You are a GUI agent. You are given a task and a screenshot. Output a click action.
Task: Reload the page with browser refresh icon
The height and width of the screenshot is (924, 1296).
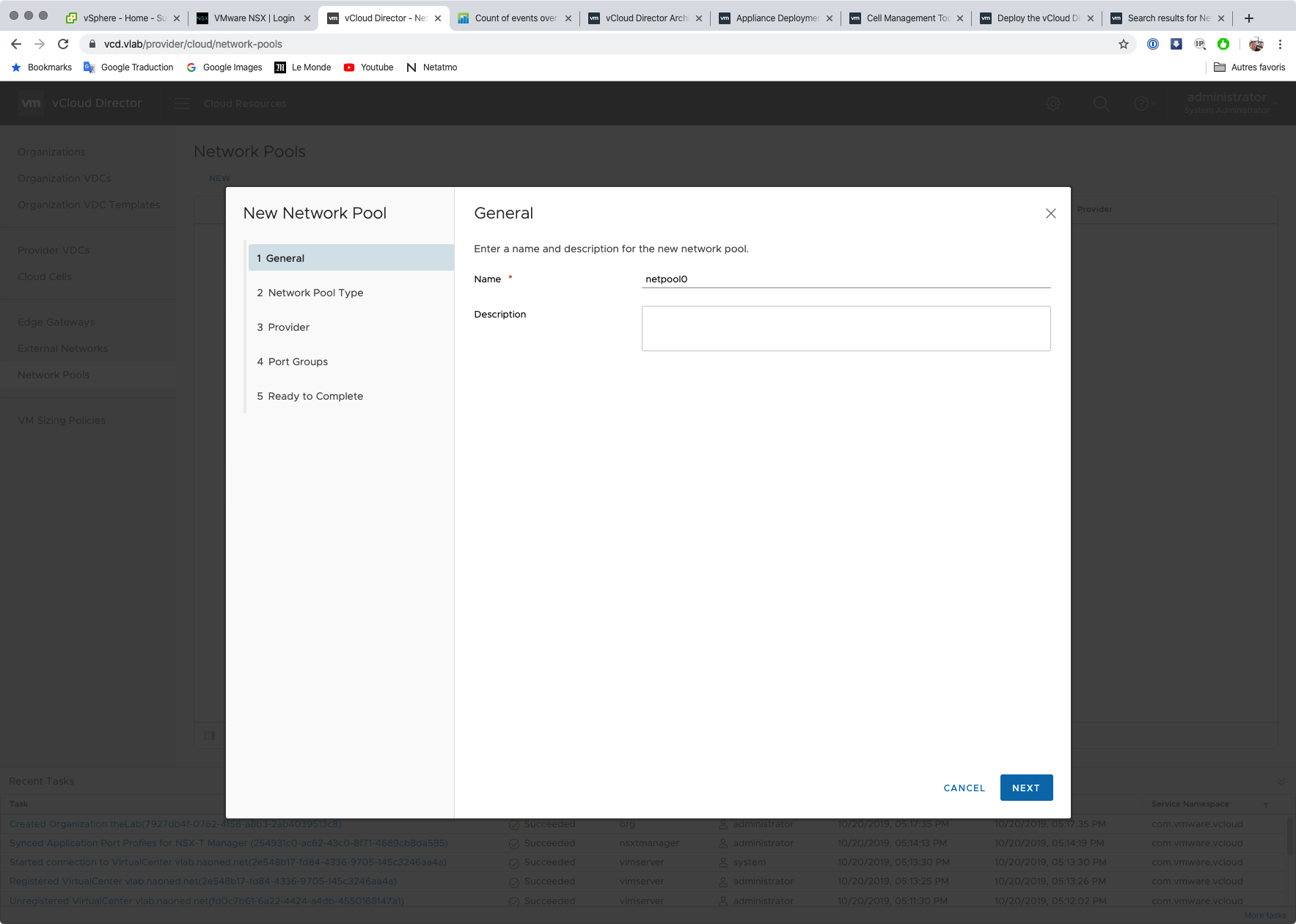pos(63,44)
